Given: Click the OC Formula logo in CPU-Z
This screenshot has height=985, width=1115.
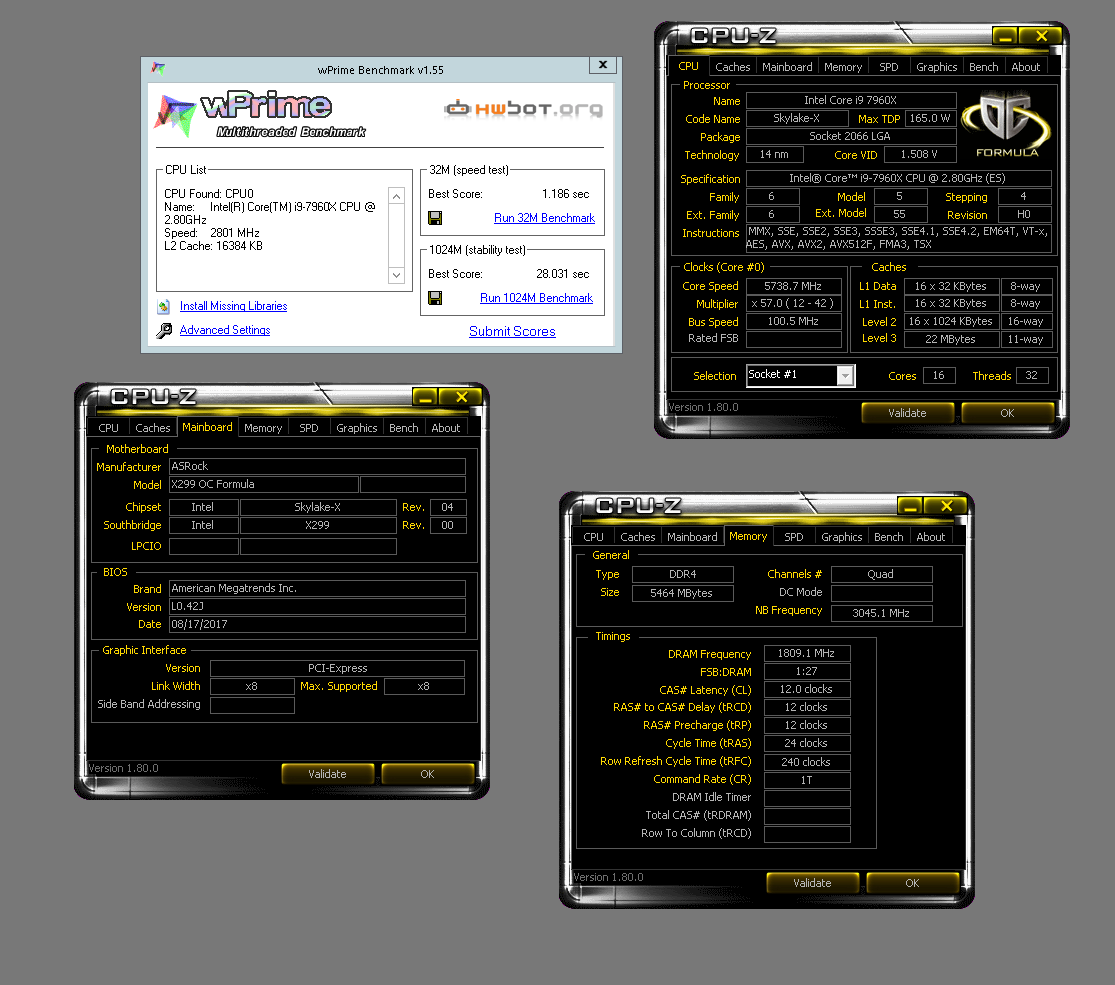Looking at the screenshot, I should tap(1005, 124).
